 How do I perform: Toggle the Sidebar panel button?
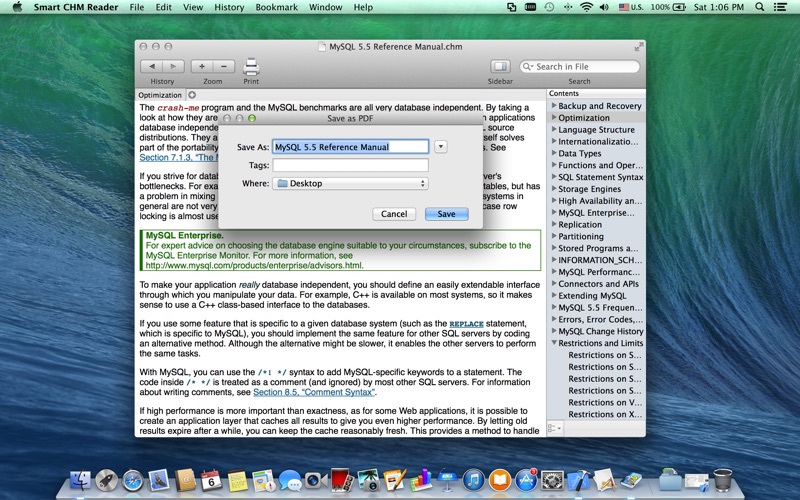pos(500,66)
